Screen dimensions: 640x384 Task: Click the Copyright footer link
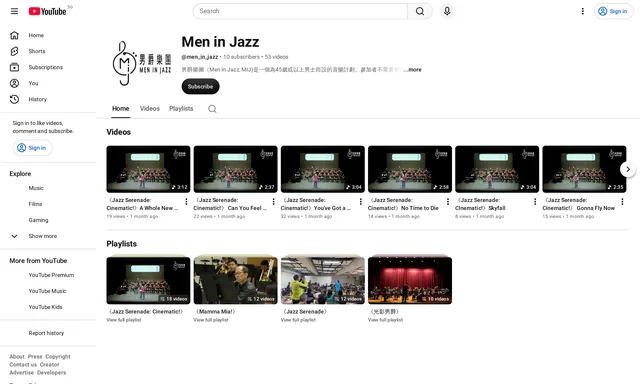(58, 357)
